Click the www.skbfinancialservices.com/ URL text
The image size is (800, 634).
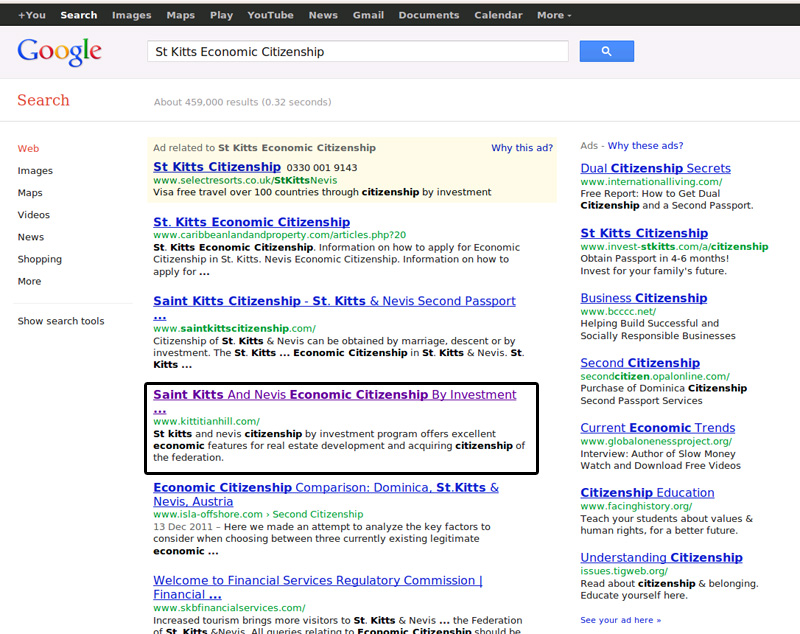[230, 608]
